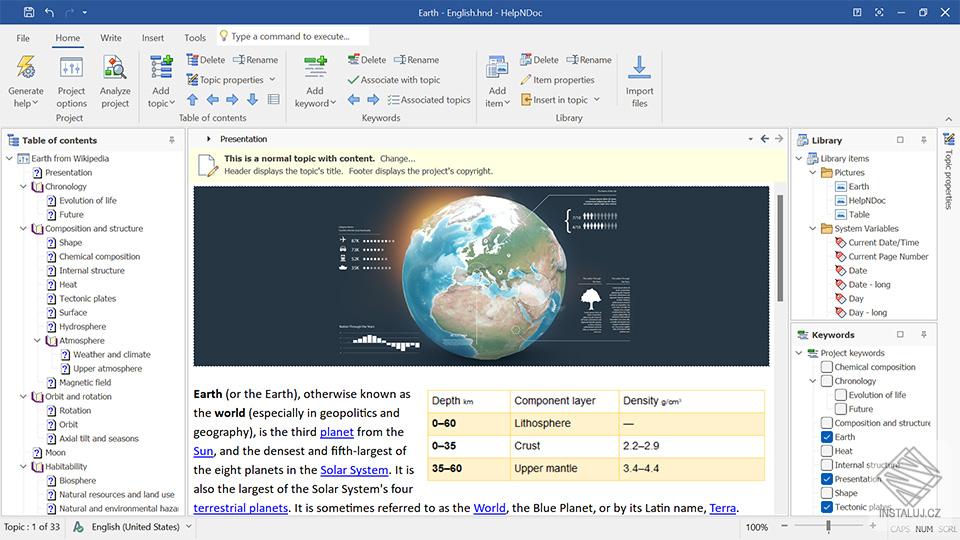The width and height of the screenshot is (960, 540).
Task: Click Associate with topic checkmark icon
Action: pos(353,80)
